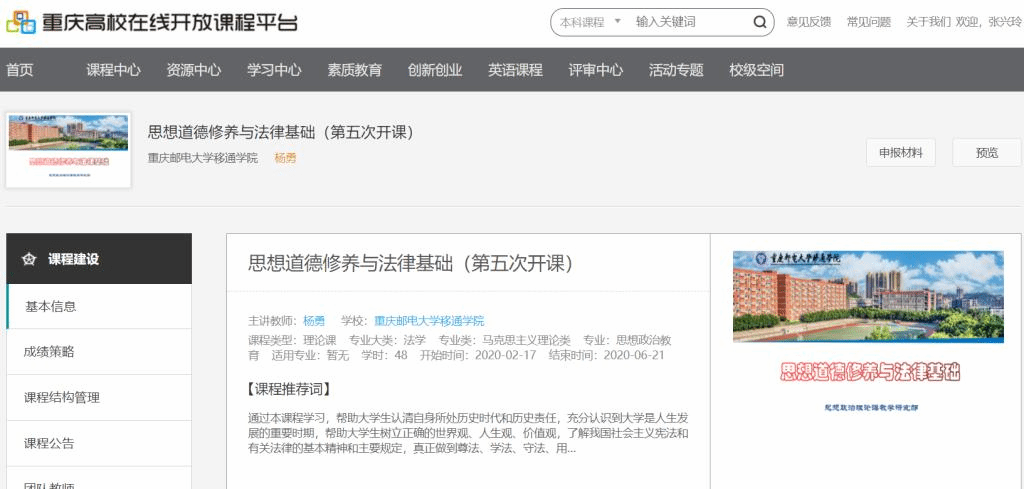Open the 重庆邮电大学移通学院 school link
Viewport: 1024px width, 489px height.
(x=429, y=321)
